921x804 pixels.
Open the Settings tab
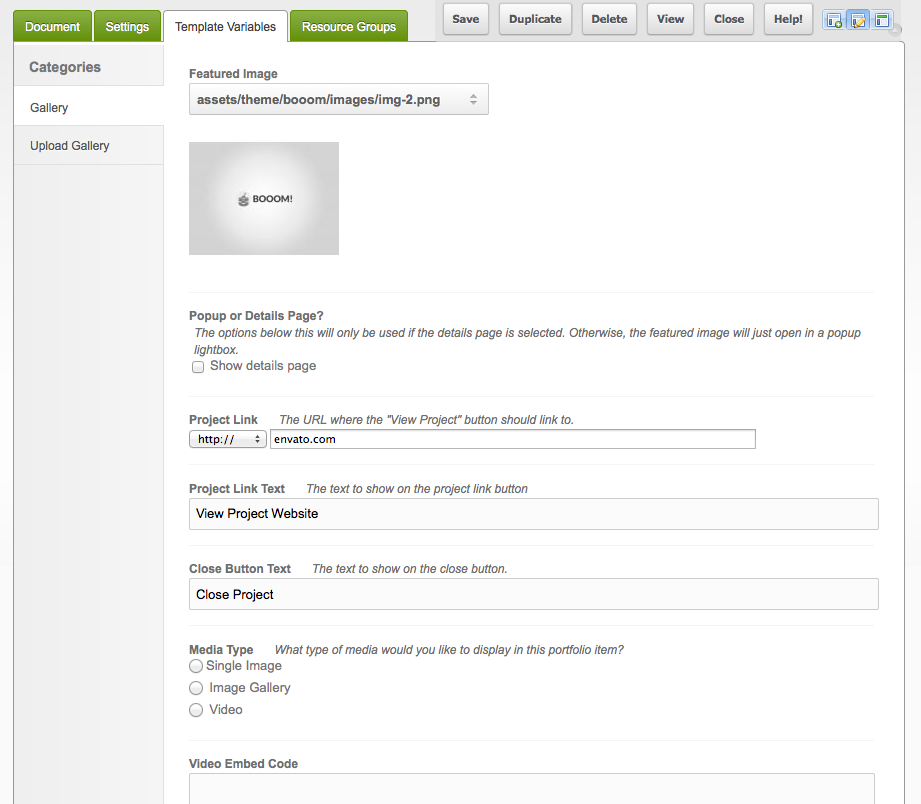click(127, 27)
